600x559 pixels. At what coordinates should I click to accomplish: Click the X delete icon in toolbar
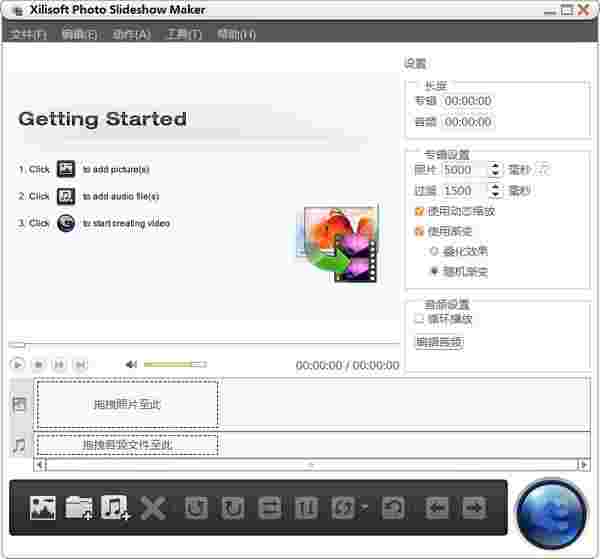pos(153,508)
